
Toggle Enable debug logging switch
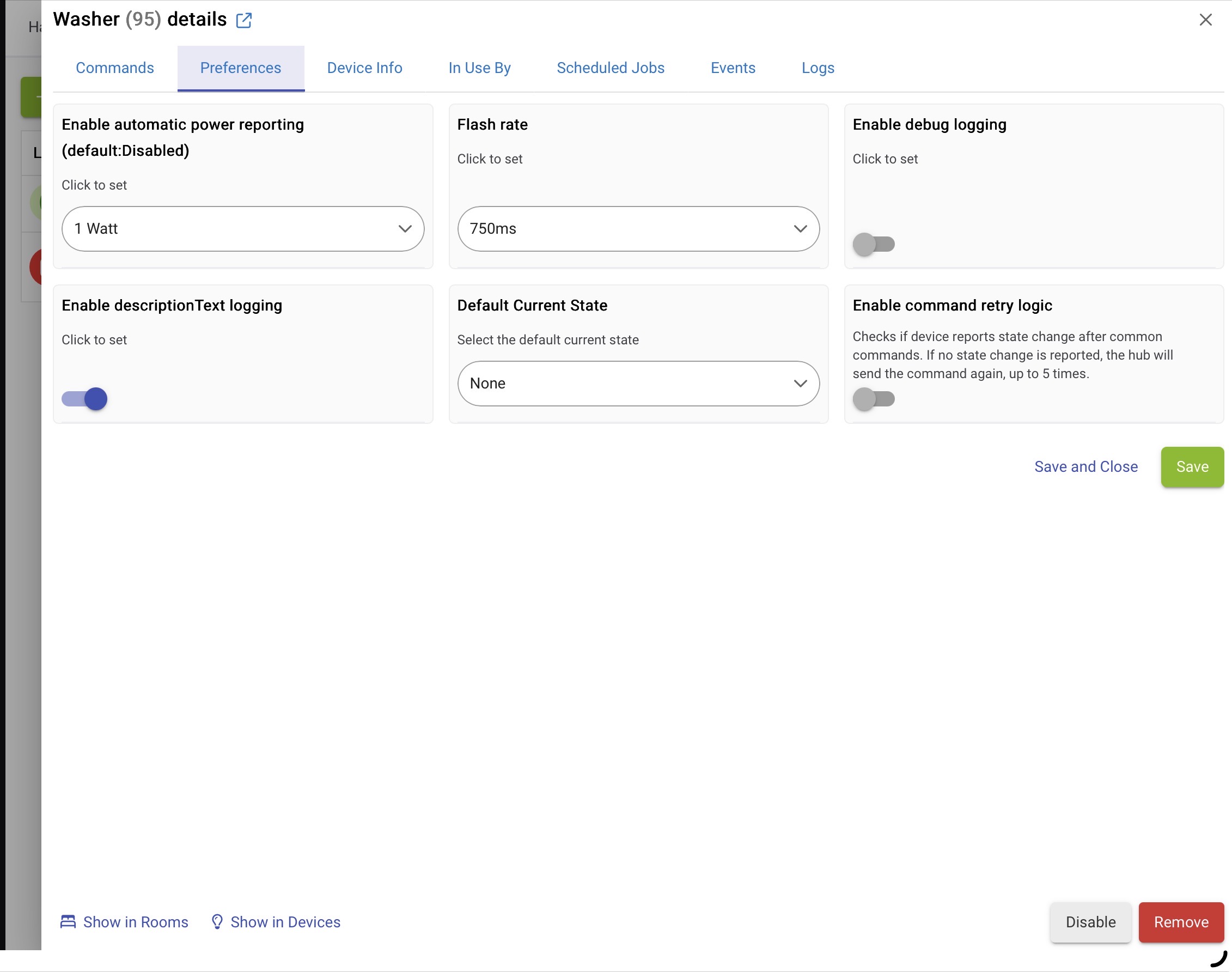873,244
